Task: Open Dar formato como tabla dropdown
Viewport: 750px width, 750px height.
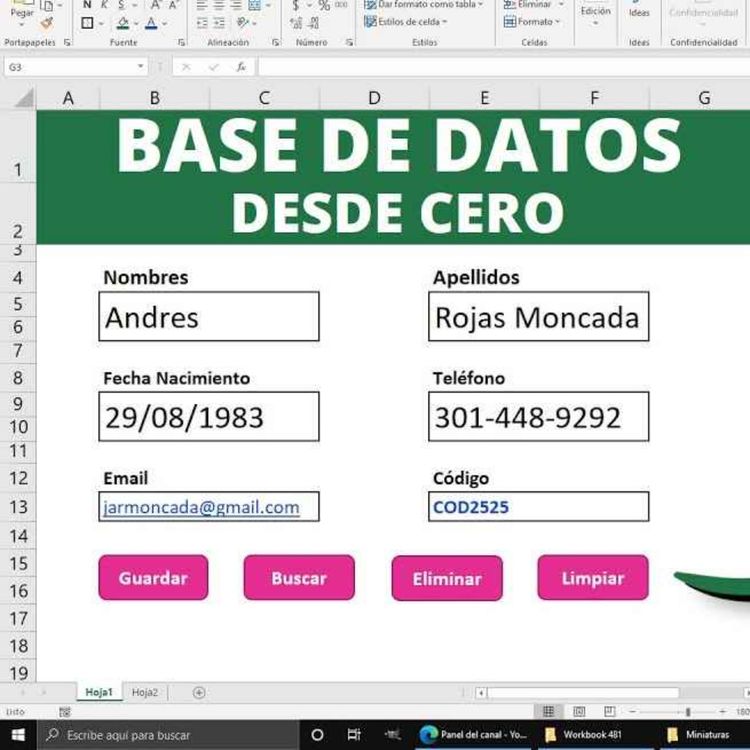Action: [x=424, y=5]
